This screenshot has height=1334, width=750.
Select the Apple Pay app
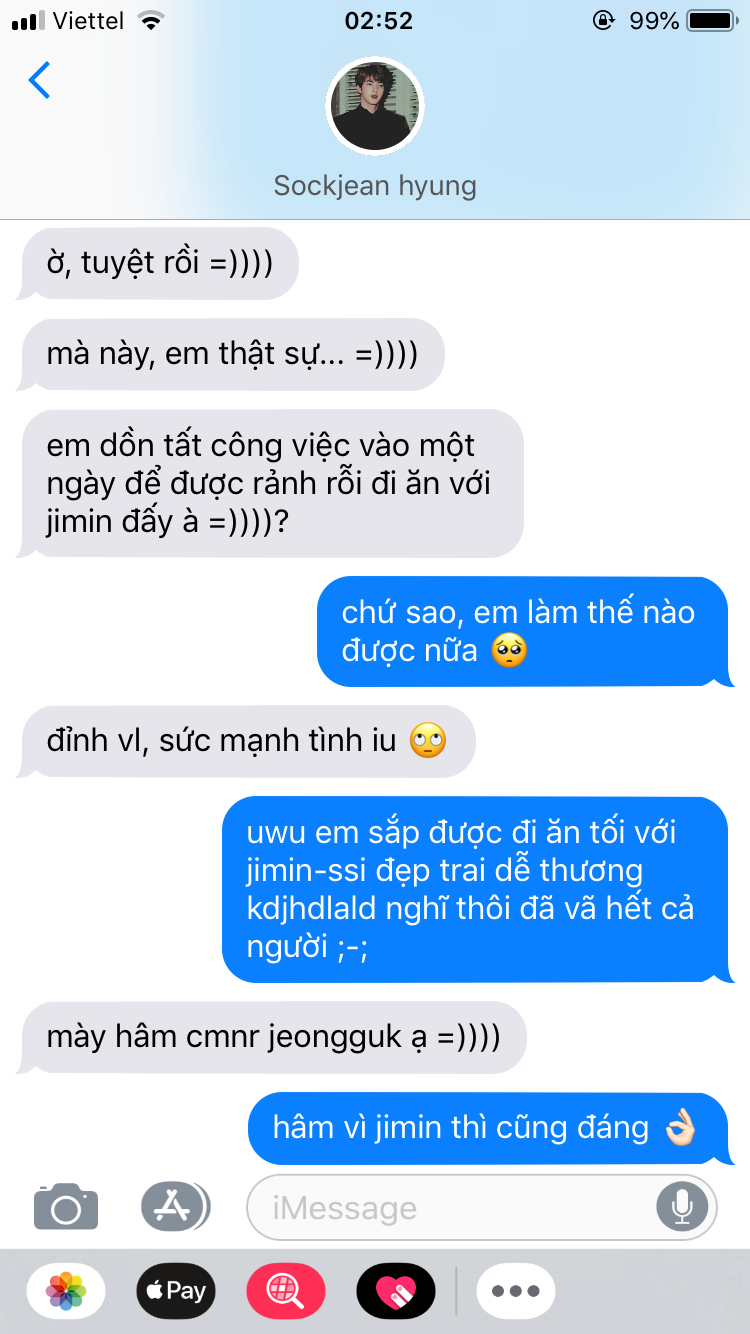point(176,1290)
